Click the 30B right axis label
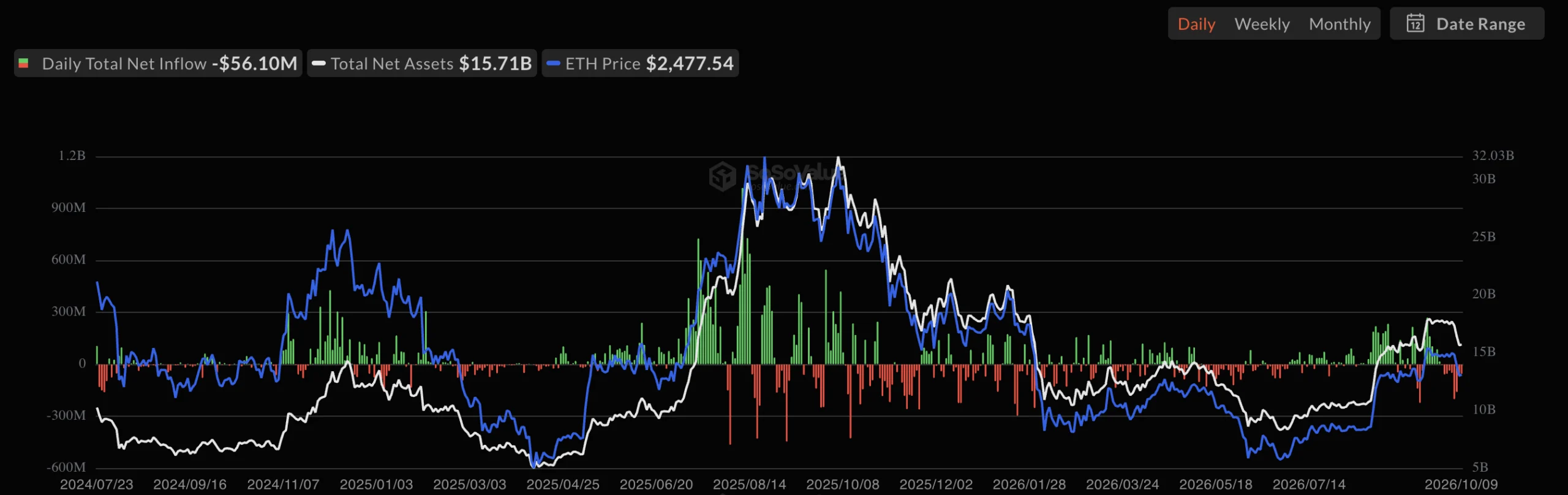This screenshot has width=1568, height=495. [x=1483, y=179]
